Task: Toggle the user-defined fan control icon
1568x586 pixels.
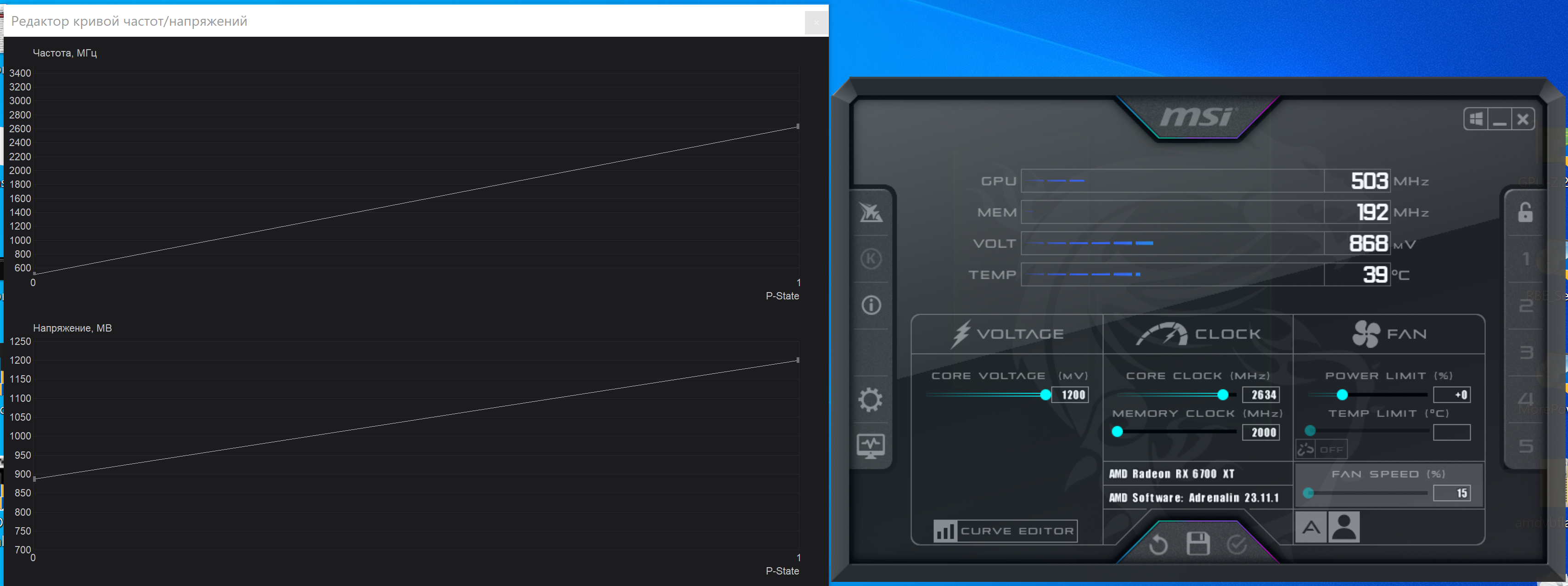Action: click(x=1344, y=527)
